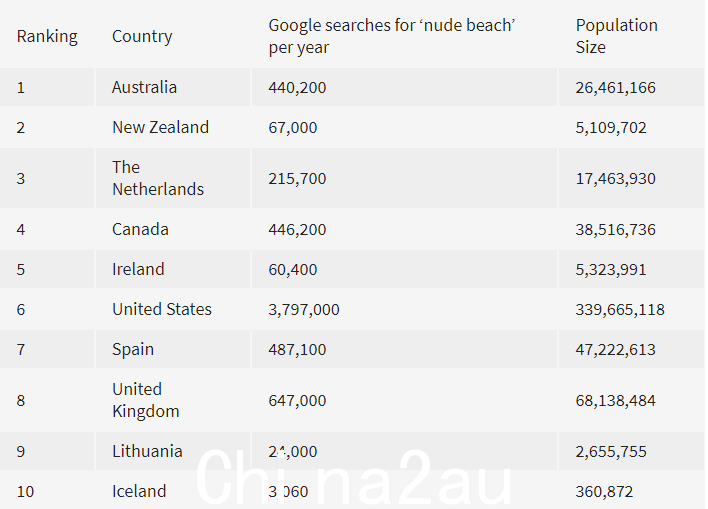Select the Country column header
Screen dimensions: 708x509
[x=142, y=36]
